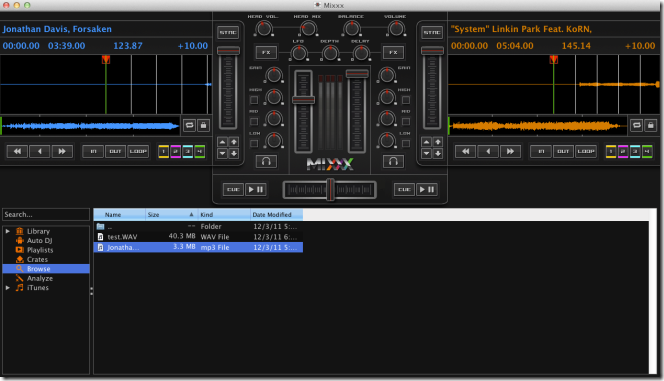Click deck 1 pitch arrow-down button
The image size is (664, 381).
pos(233,153)
